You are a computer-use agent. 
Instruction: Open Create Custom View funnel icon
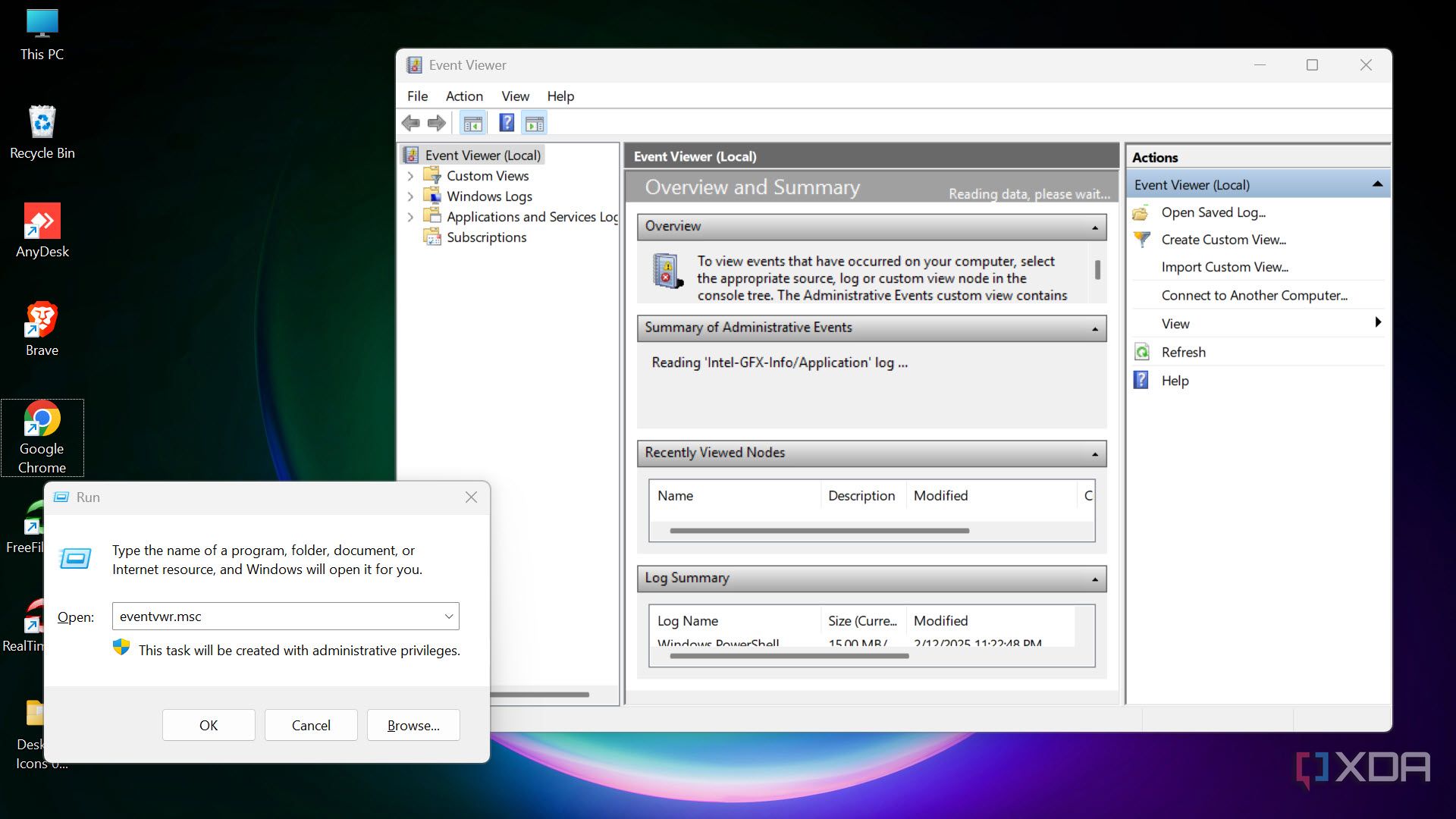pyautogui.click(x=1142, y=240)
